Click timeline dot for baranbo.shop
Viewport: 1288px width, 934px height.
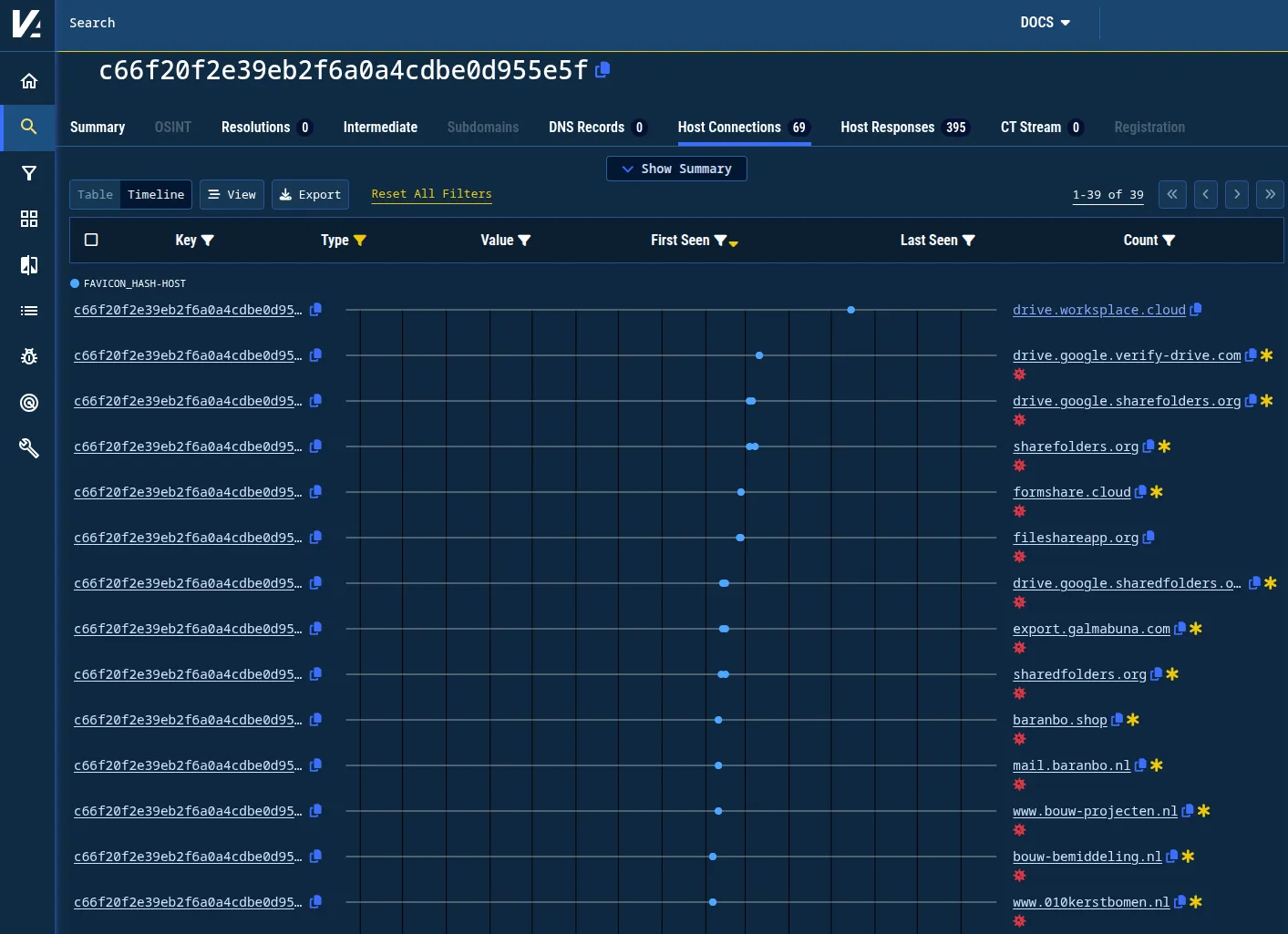(x=718, y=720)
